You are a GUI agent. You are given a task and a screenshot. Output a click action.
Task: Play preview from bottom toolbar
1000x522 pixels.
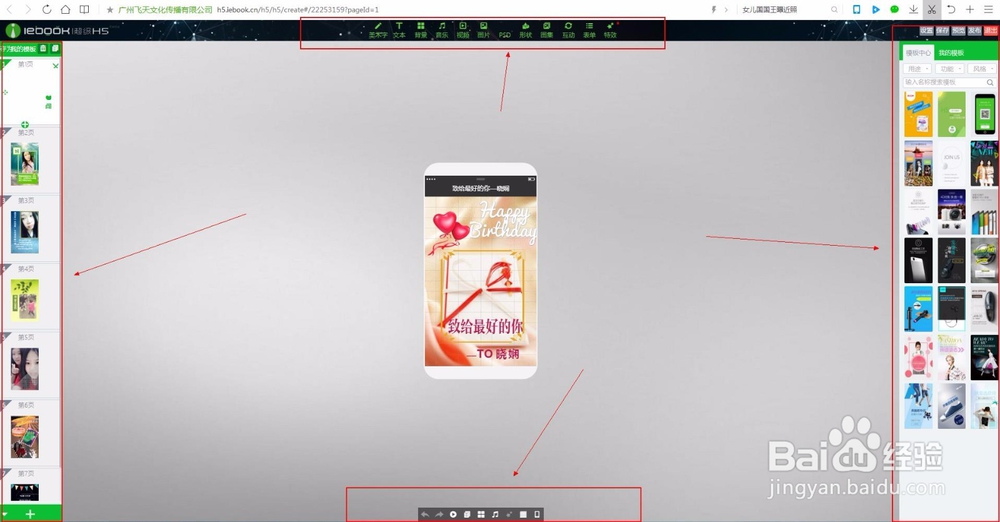click(x=453, y=514)
